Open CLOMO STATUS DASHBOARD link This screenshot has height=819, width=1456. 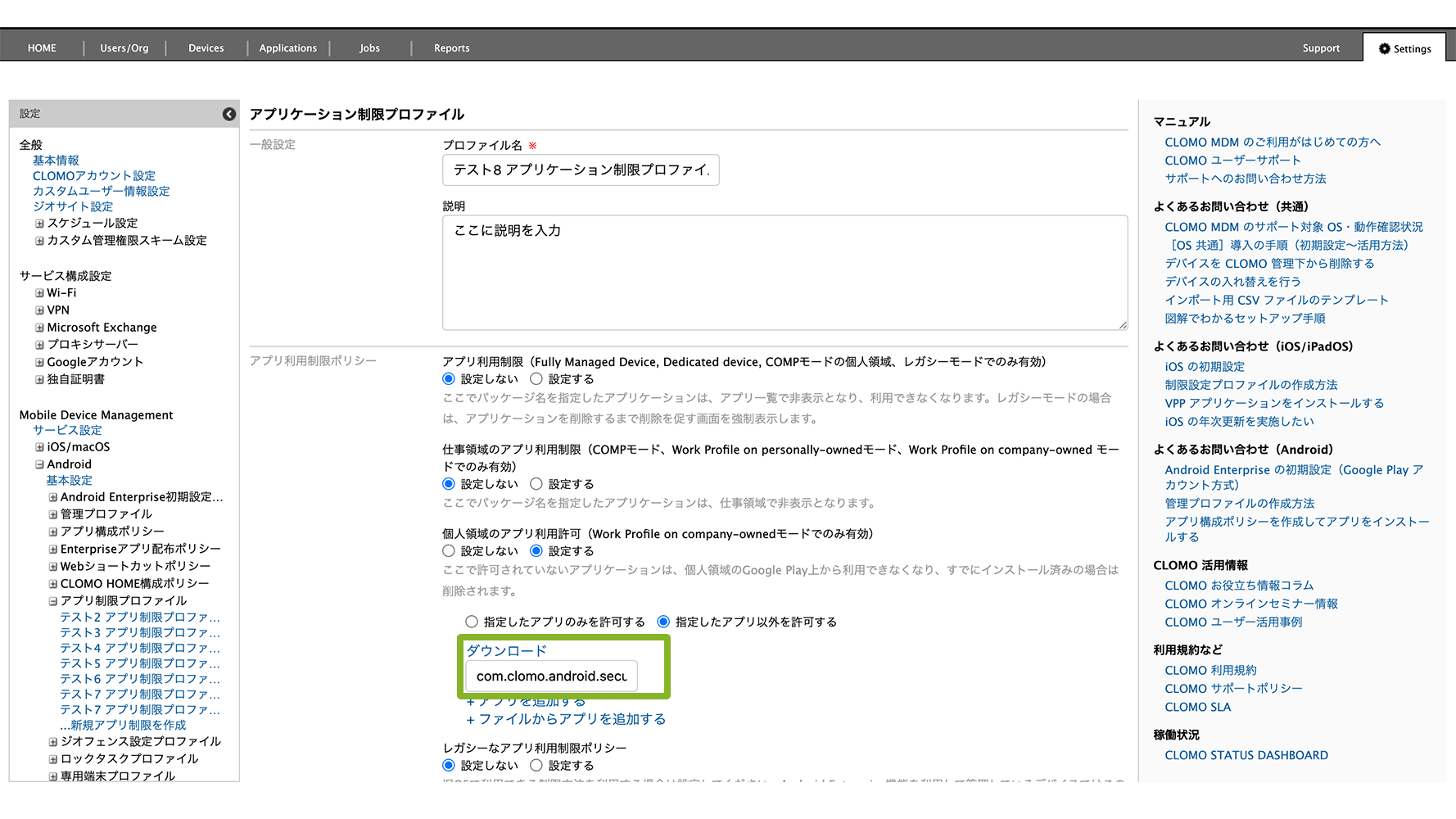click(x=1246, y=755)
